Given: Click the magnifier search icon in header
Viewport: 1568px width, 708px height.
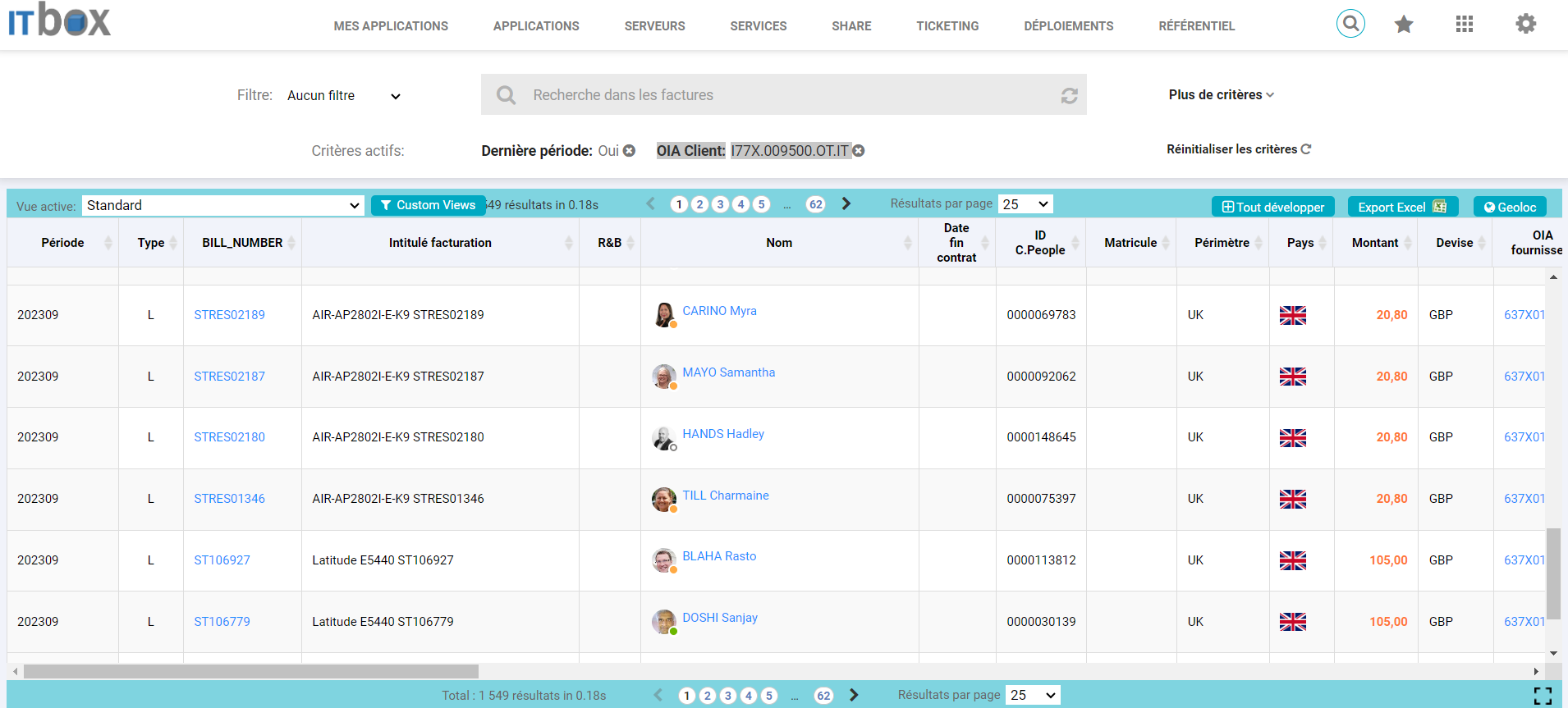Looking at the screenshot, I should (1350, 24).
